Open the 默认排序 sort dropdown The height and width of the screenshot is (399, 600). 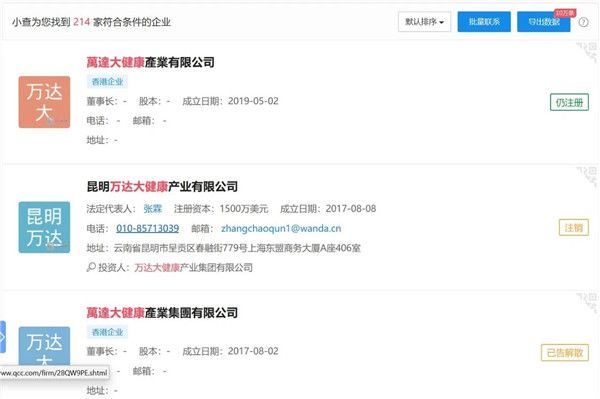point(424,22)
